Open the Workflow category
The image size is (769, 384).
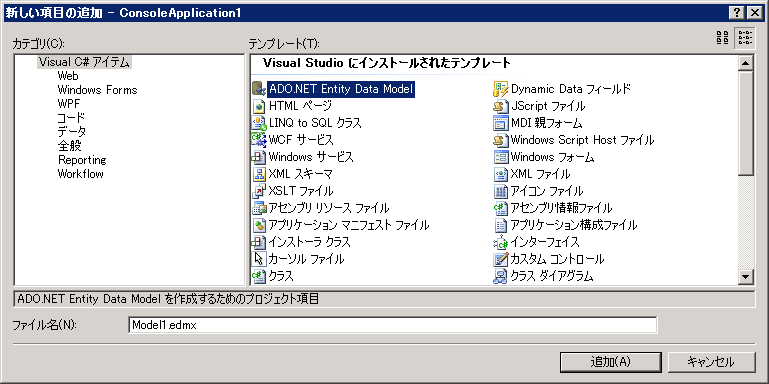tap(80, 174)
